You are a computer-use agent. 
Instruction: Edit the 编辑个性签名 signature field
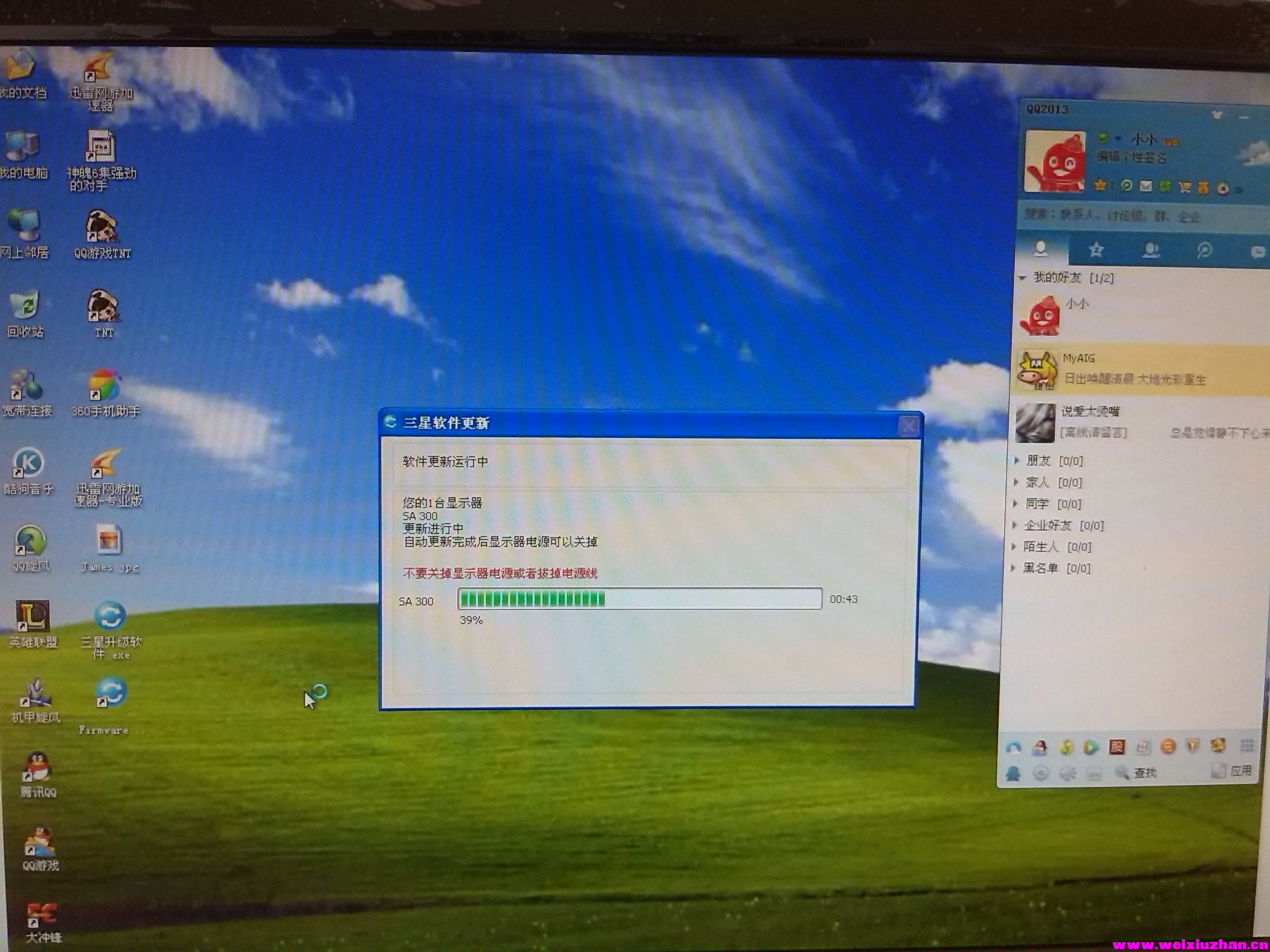tap(1131, 156)
